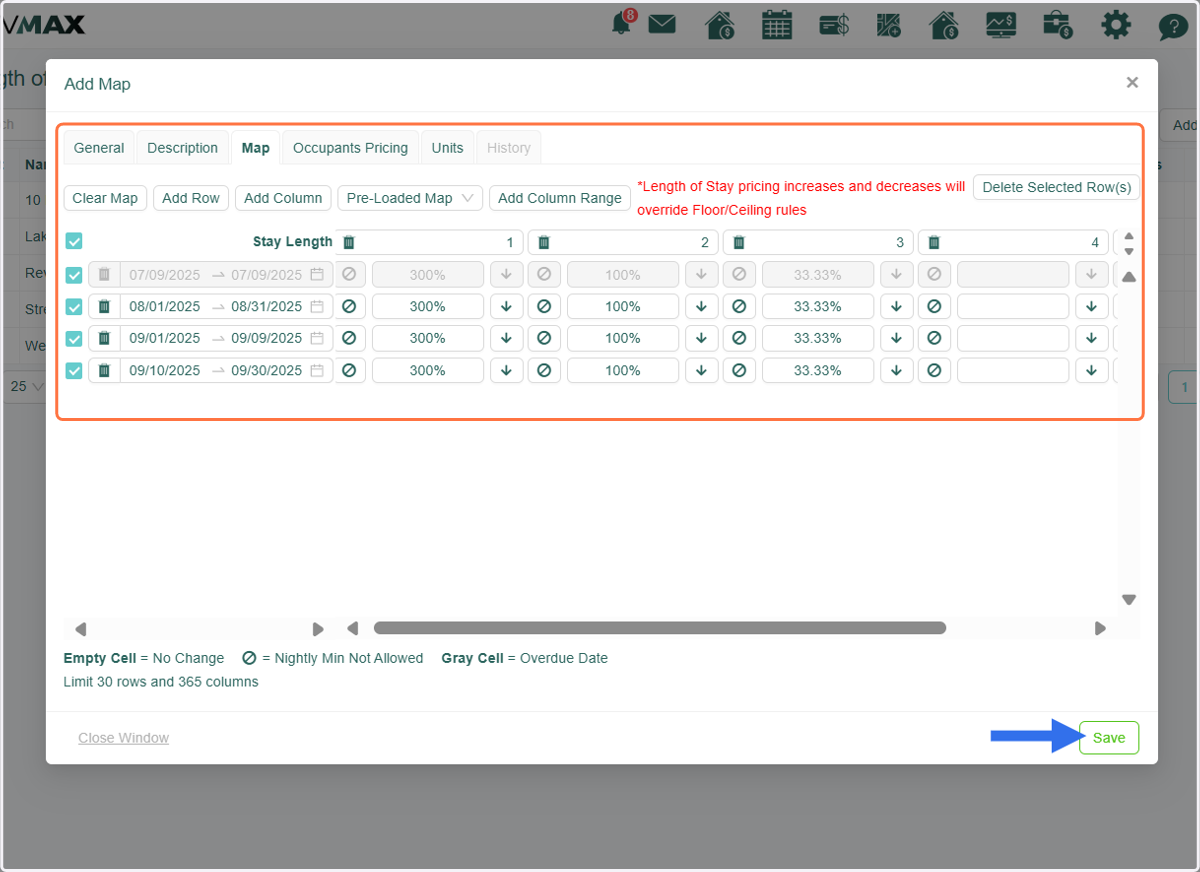The image size is (1200, 872).
Task: Open the briefcase money icon
Action: click(x=1057, y=24)
